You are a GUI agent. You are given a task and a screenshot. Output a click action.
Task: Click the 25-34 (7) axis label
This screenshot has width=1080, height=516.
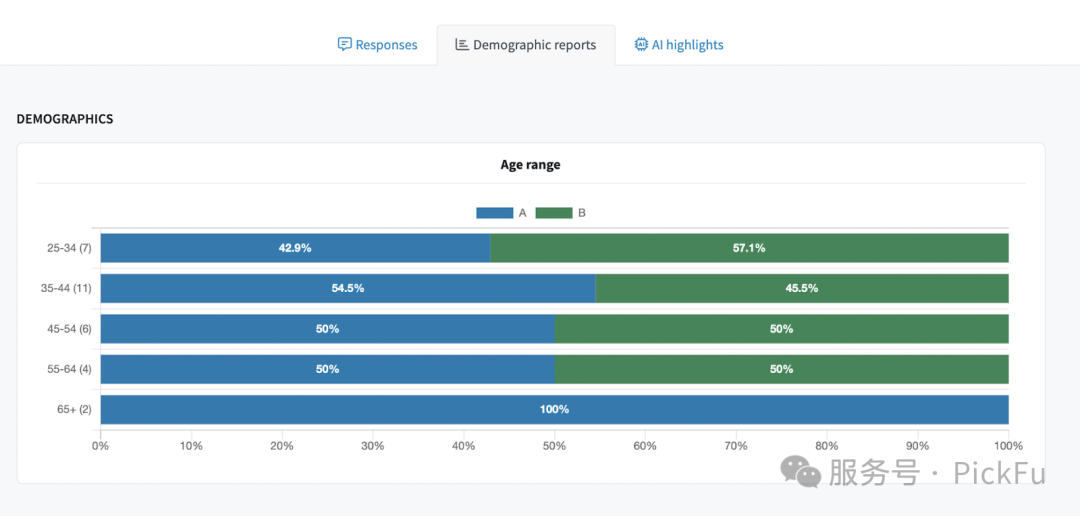(x=69, y=248)
